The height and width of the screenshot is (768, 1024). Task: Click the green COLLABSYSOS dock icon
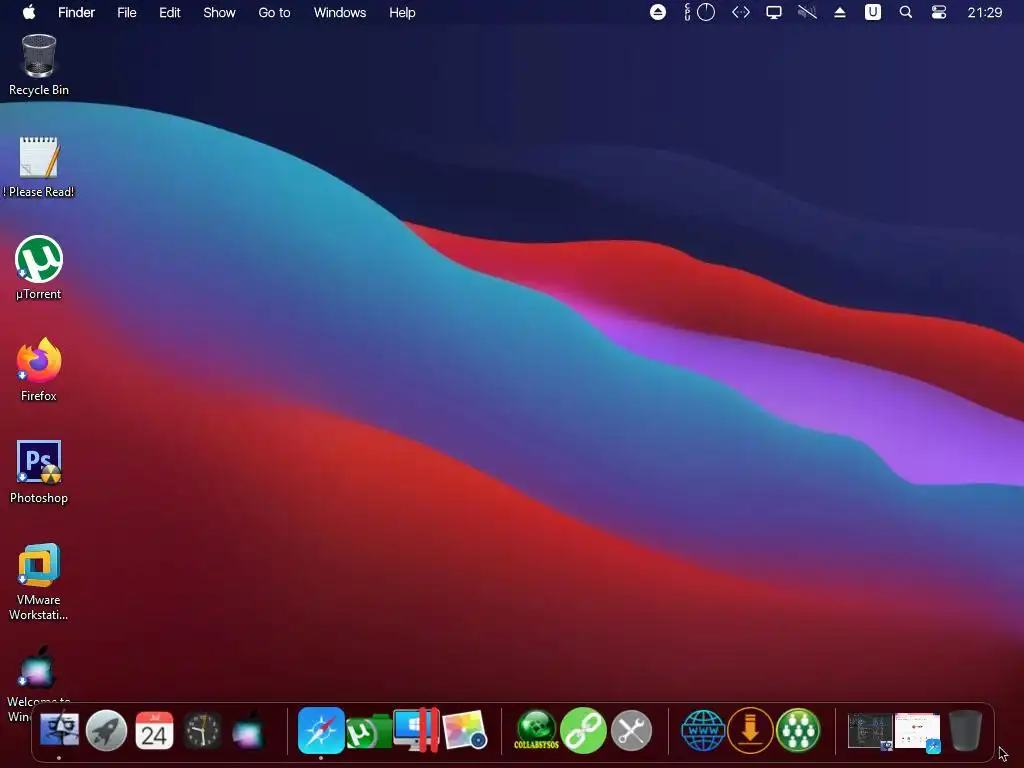point(536,730)
